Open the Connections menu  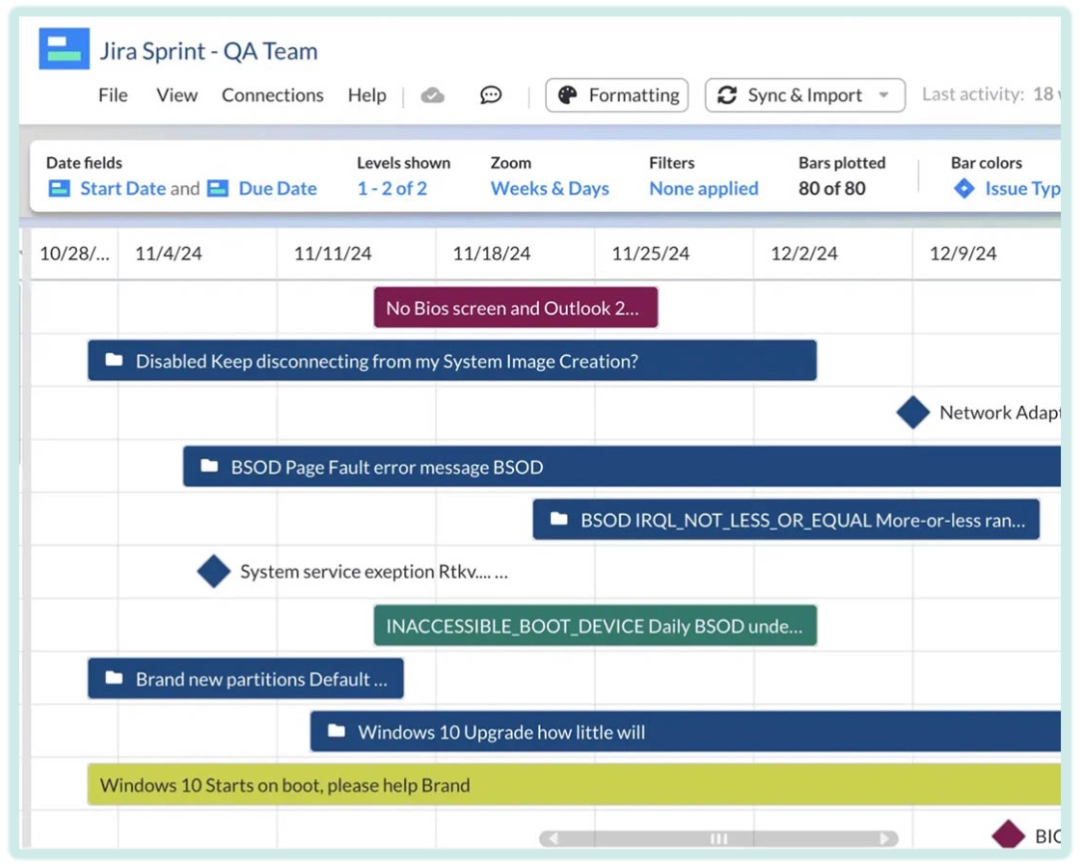(x=272, y=95)
